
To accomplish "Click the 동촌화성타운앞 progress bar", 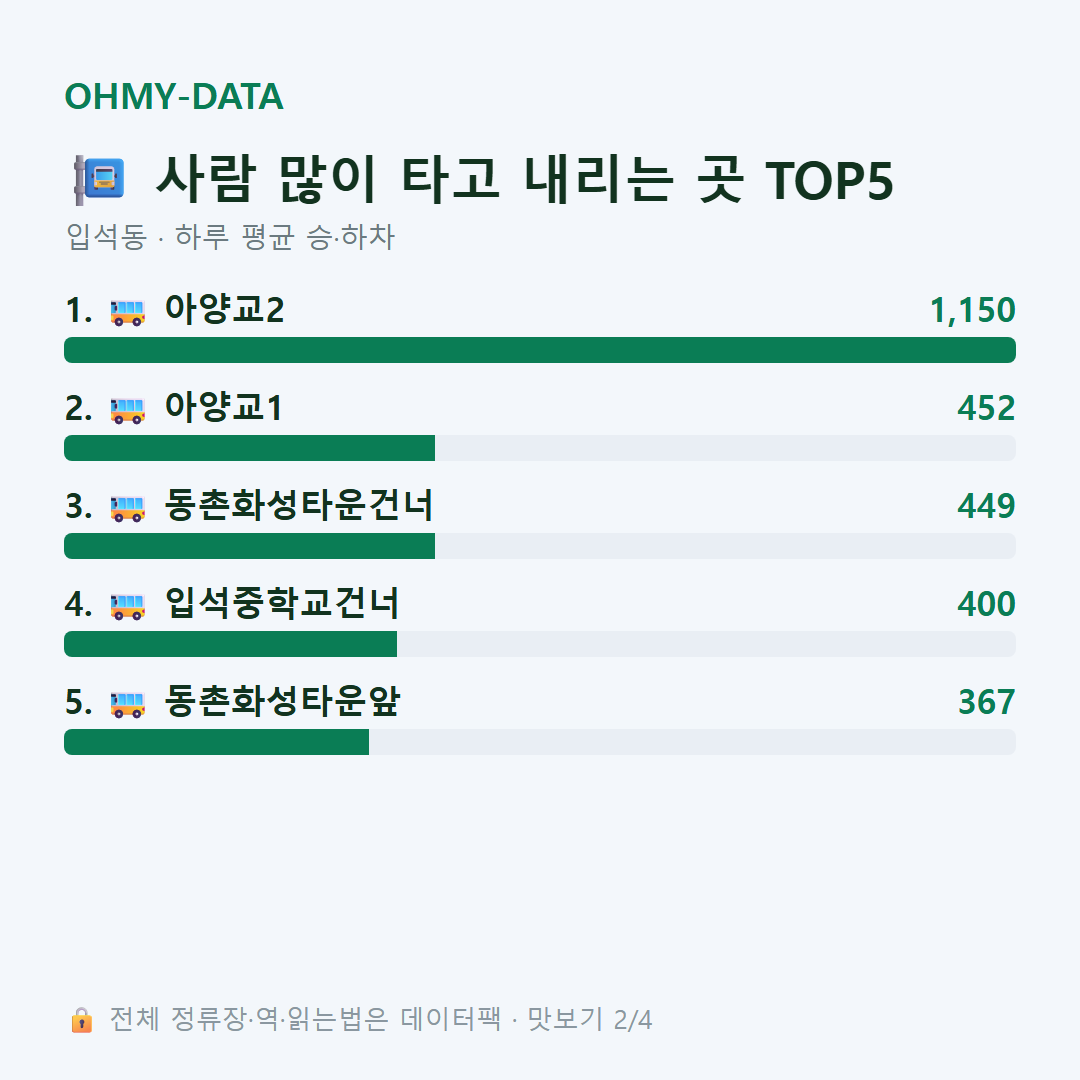I will coord(540,742).
